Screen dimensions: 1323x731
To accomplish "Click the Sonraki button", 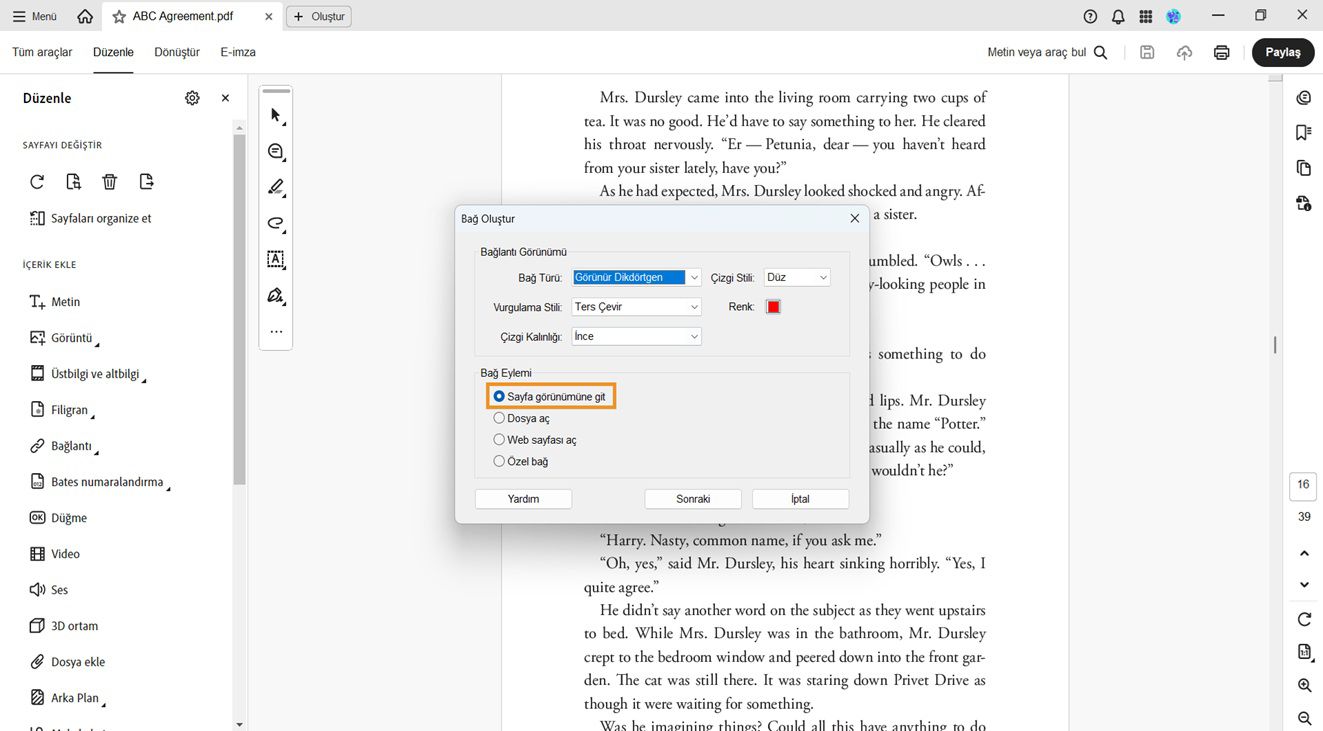I will tap(693, 499).
